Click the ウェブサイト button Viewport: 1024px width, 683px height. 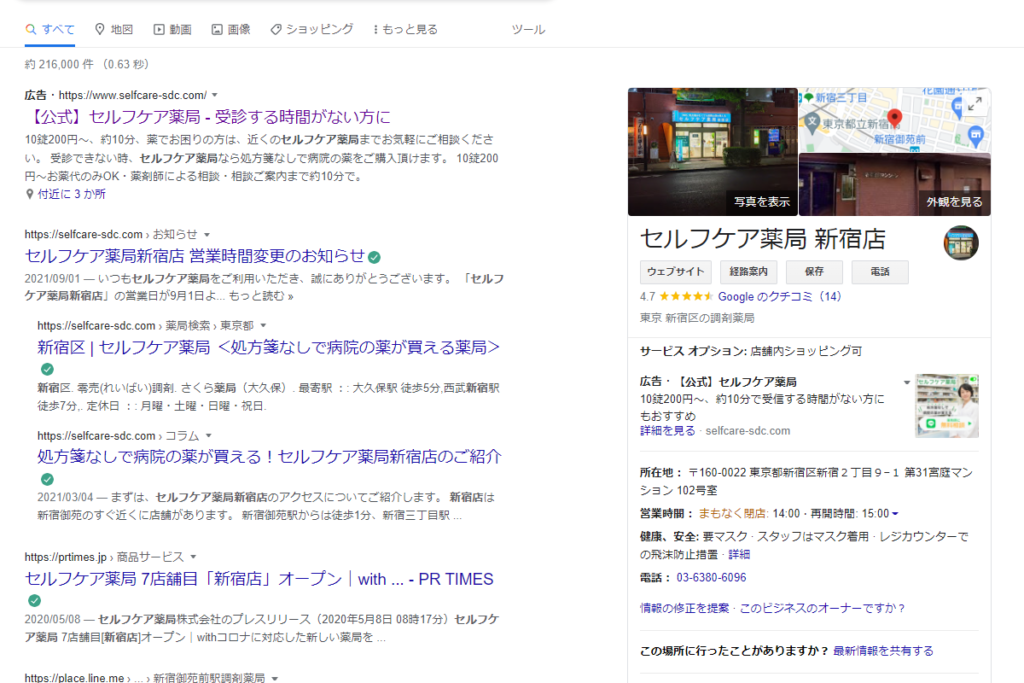(x=675, y=272)
